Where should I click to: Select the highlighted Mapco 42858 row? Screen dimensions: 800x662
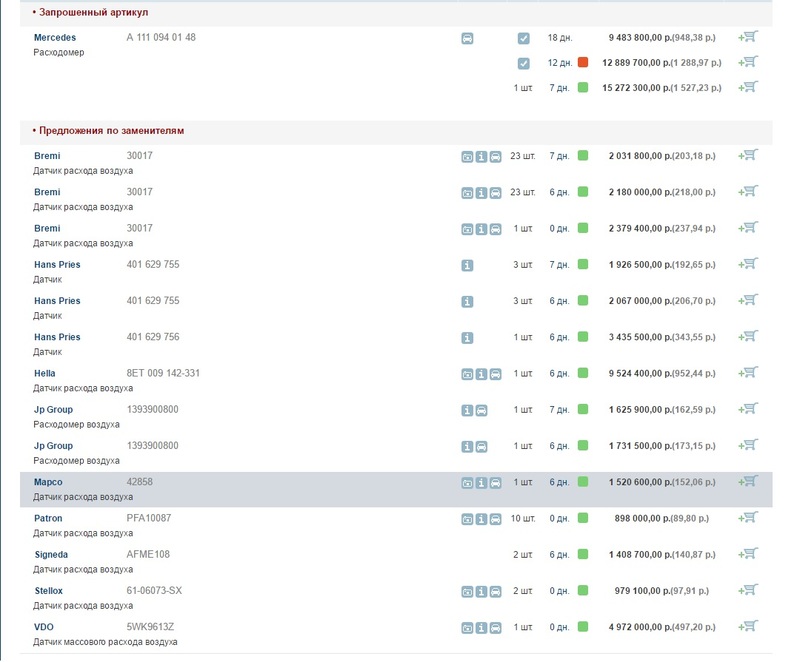[x=300, y=489]
